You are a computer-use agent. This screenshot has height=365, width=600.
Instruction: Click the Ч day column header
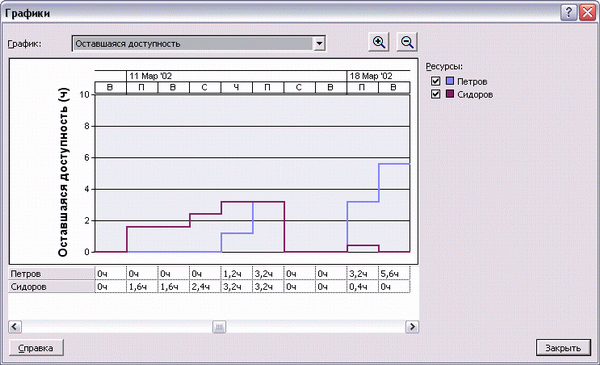pyautogui.click(x=236, y=88)
